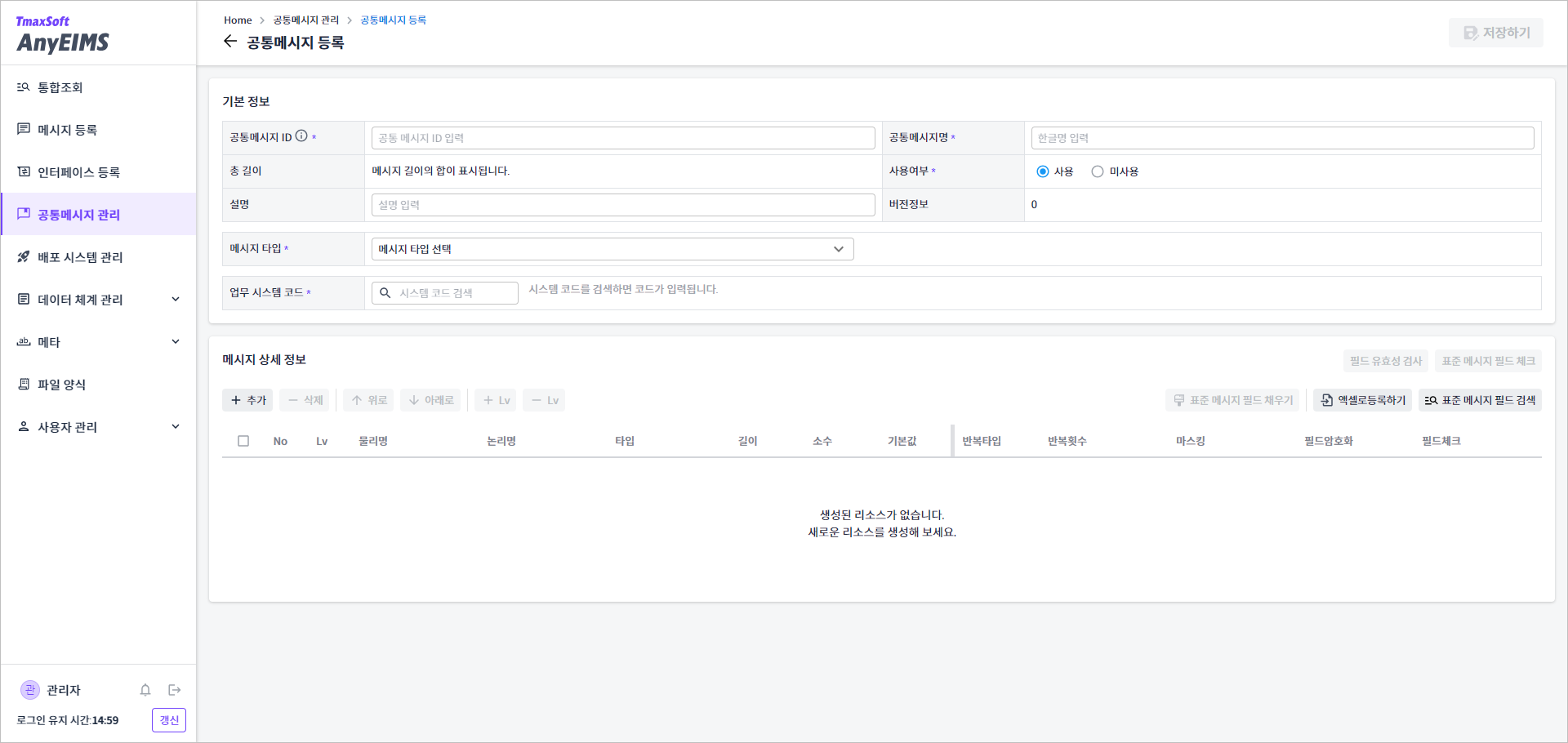Open 배포 시스템 관리 menu
Image resolution: width=1568 pixels, height=743 pixels.
[98, 257]
